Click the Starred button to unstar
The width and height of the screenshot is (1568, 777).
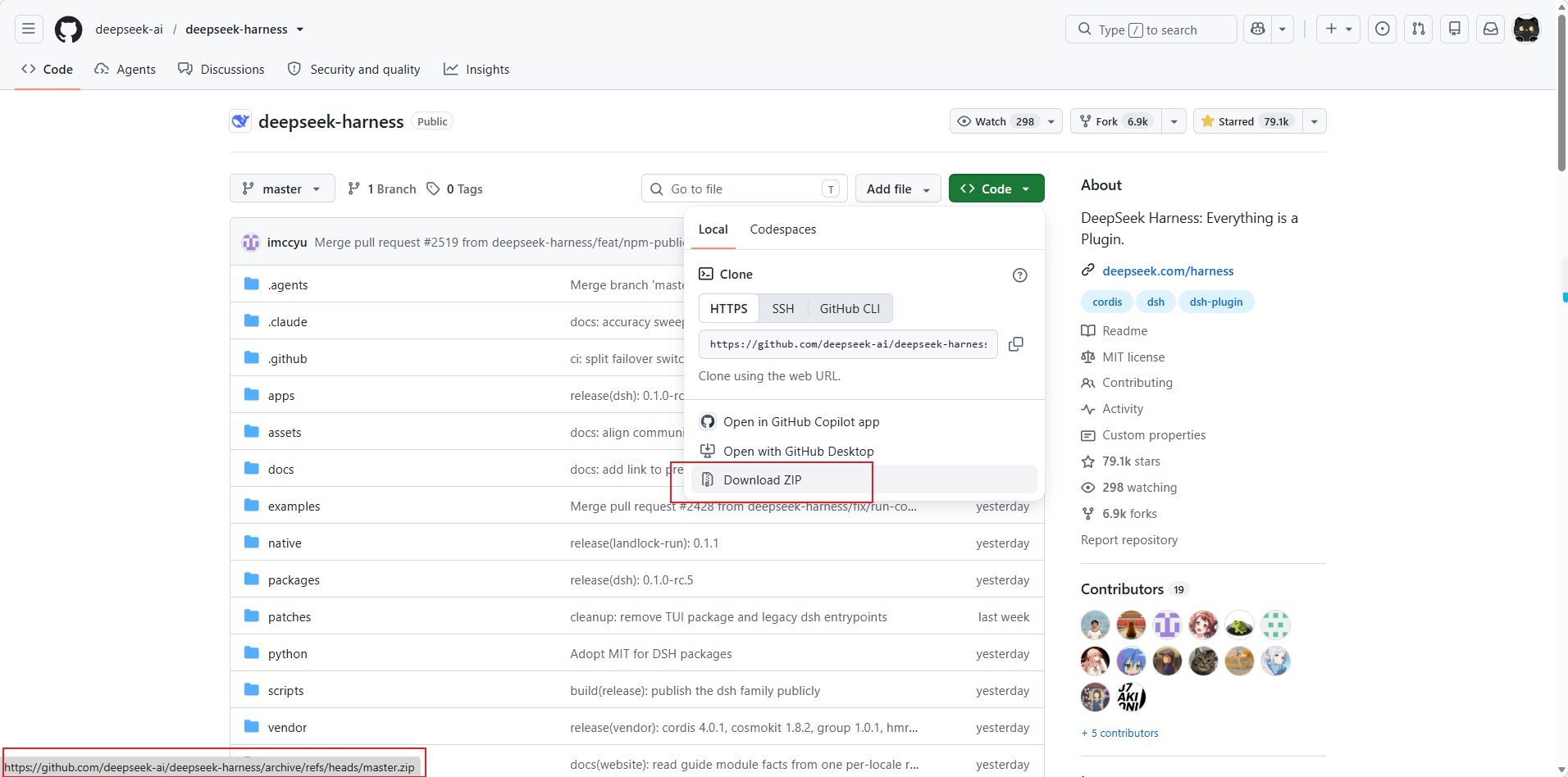(x=1248, y=121)
